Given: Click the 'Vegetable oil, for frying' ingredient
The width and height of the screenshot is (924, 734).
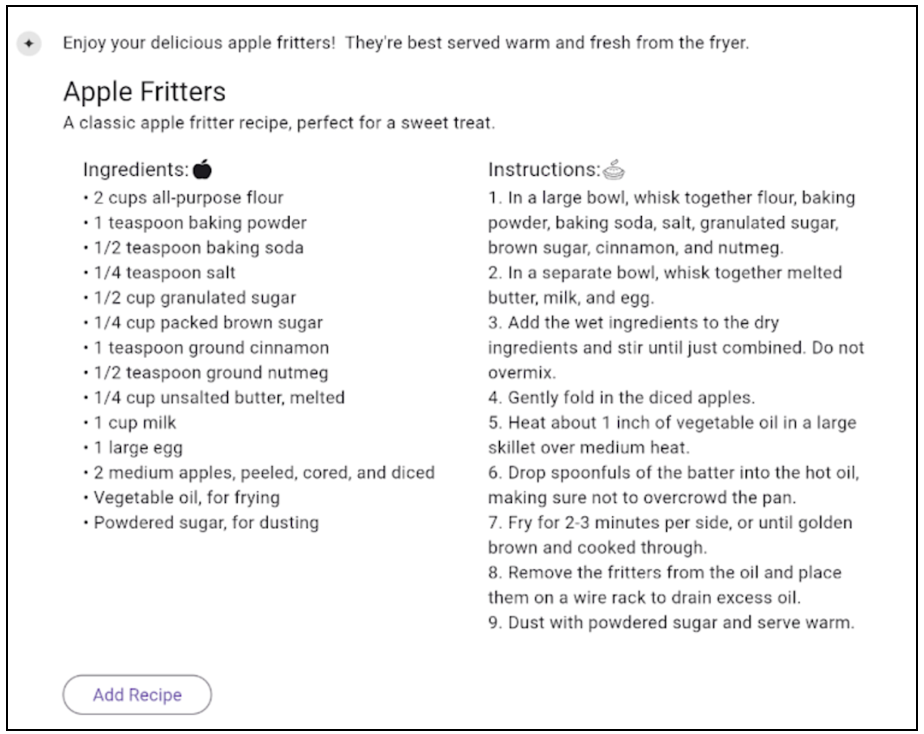Looking at the screenshot, I should (187, 498).
